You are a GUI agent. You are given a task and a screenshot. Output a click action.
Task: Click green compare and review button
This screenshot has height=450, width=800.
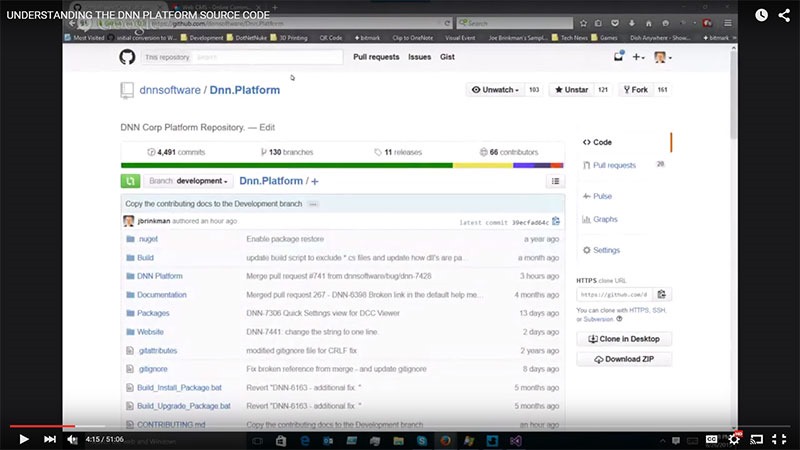(130, 181)
